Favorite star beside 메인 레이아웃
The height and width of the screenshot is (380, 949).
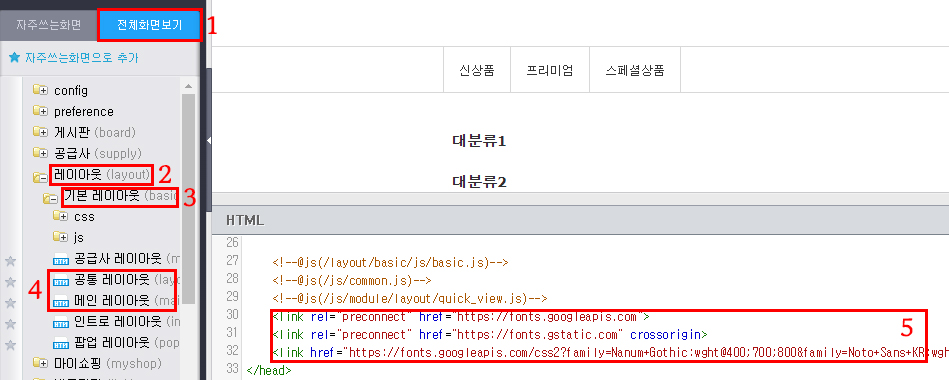tap(10, 303)
